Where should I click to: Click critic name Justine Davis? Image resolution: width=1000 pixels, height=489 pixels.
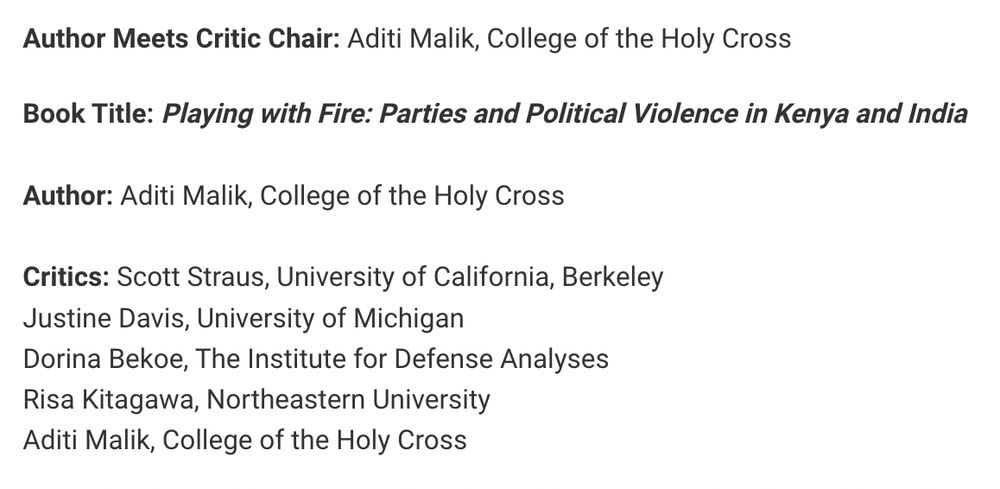pyautogui.click(x=105, y=318)
